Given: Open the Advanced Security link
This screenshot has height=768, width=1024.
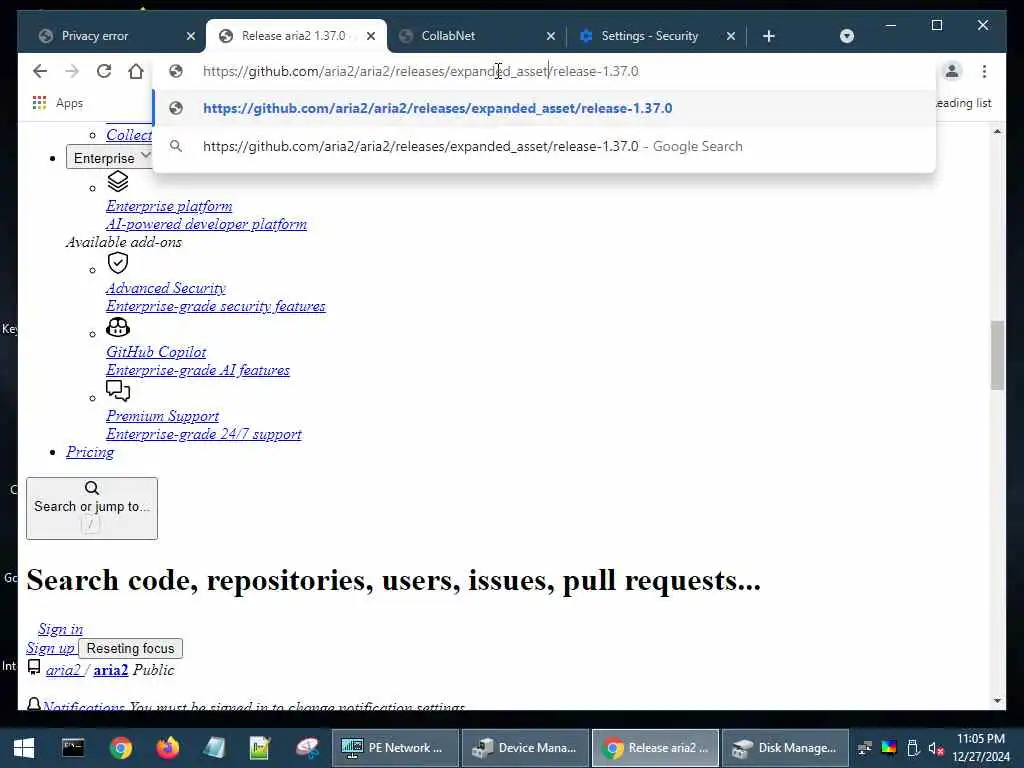Looking at the screenshot, I should [166, 288].
